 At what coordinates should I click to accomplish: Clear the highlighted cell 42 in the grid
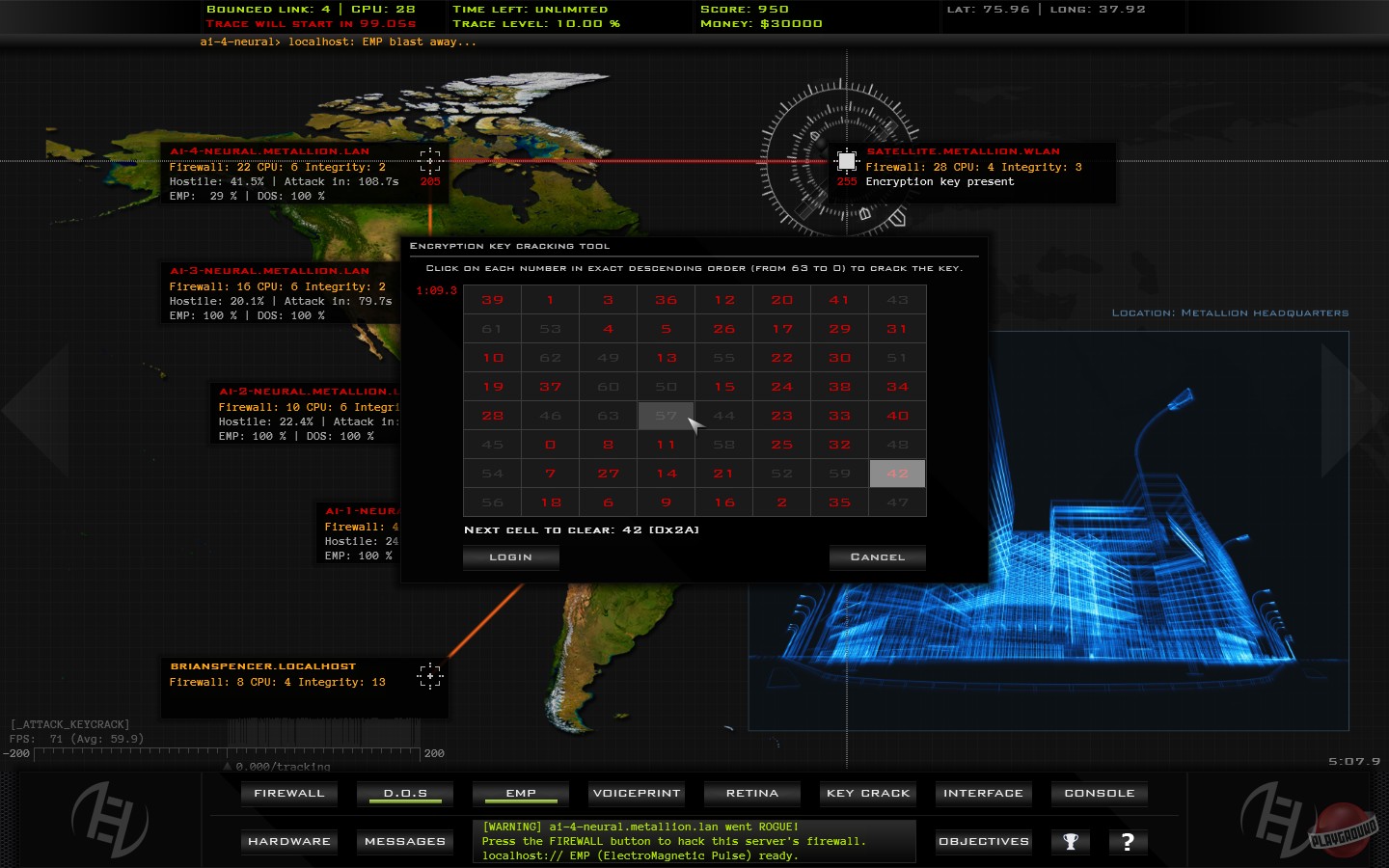[x=897, y=474]
